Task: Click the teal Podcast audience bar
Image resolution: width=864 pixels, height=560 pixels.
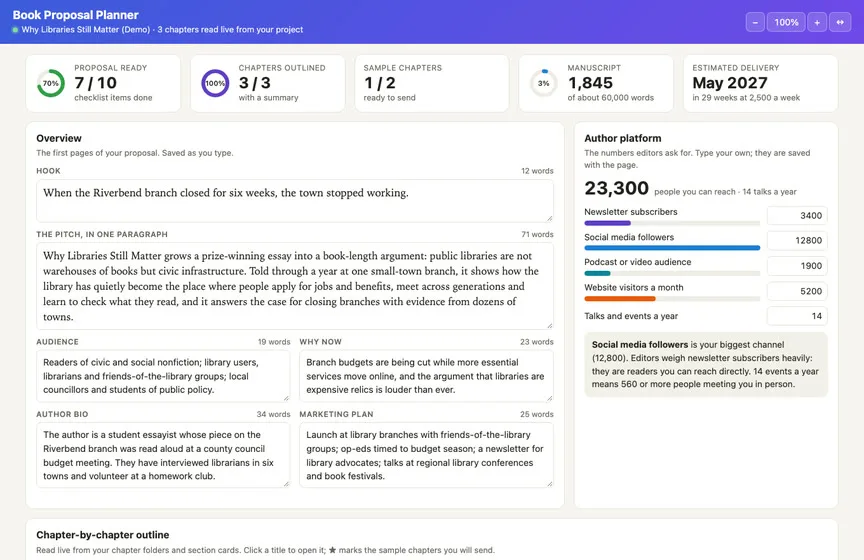Action: (x=597, y=273)
